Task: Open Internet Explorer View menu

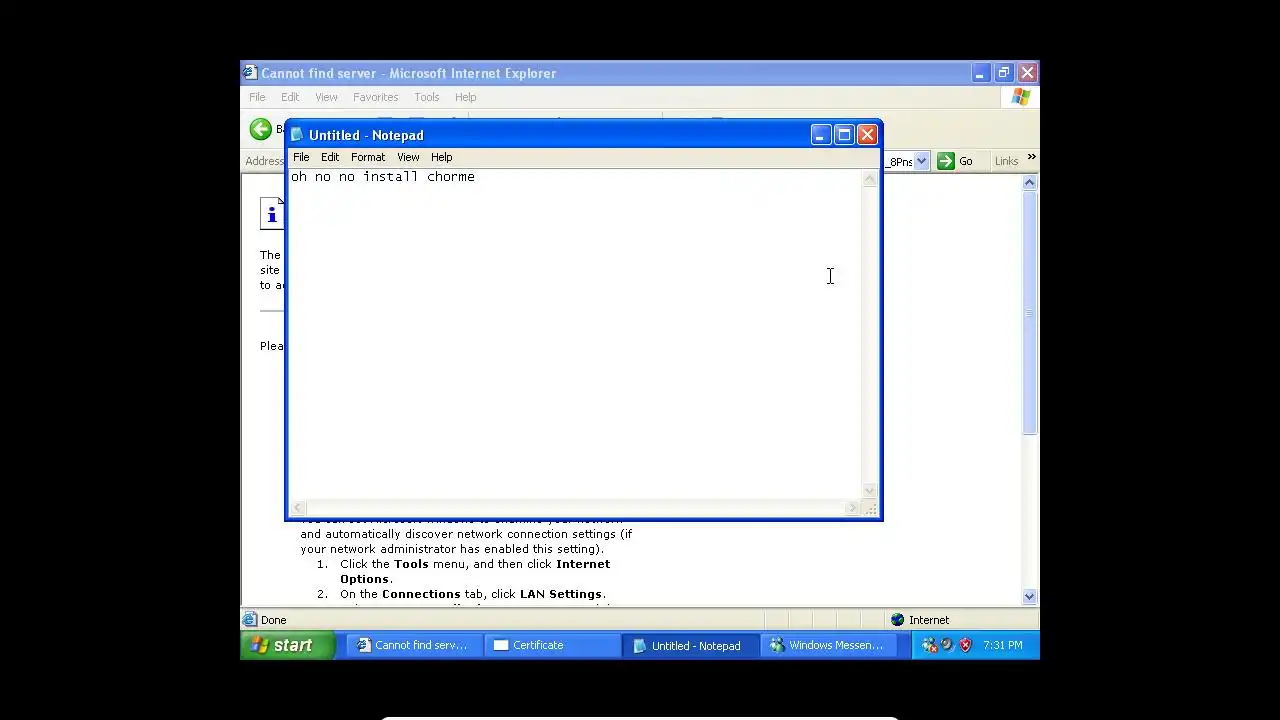Action: click(x=326, y=97)
